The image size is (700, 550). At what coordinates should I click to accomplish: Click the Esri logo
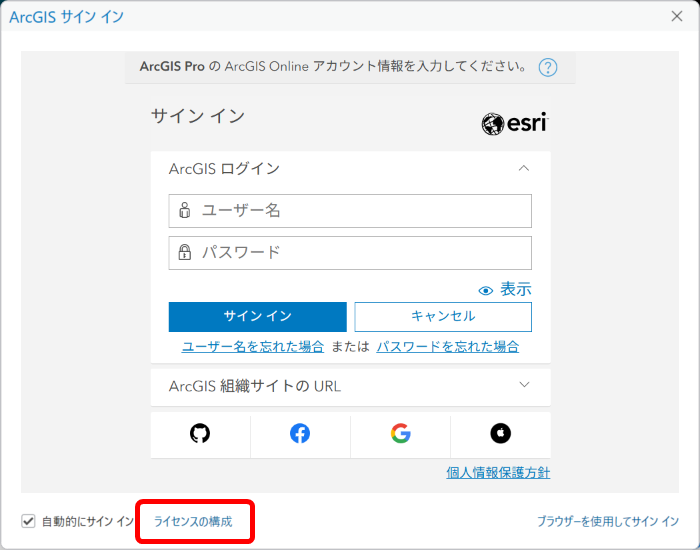pyautogui.click(x=515, y=123)
